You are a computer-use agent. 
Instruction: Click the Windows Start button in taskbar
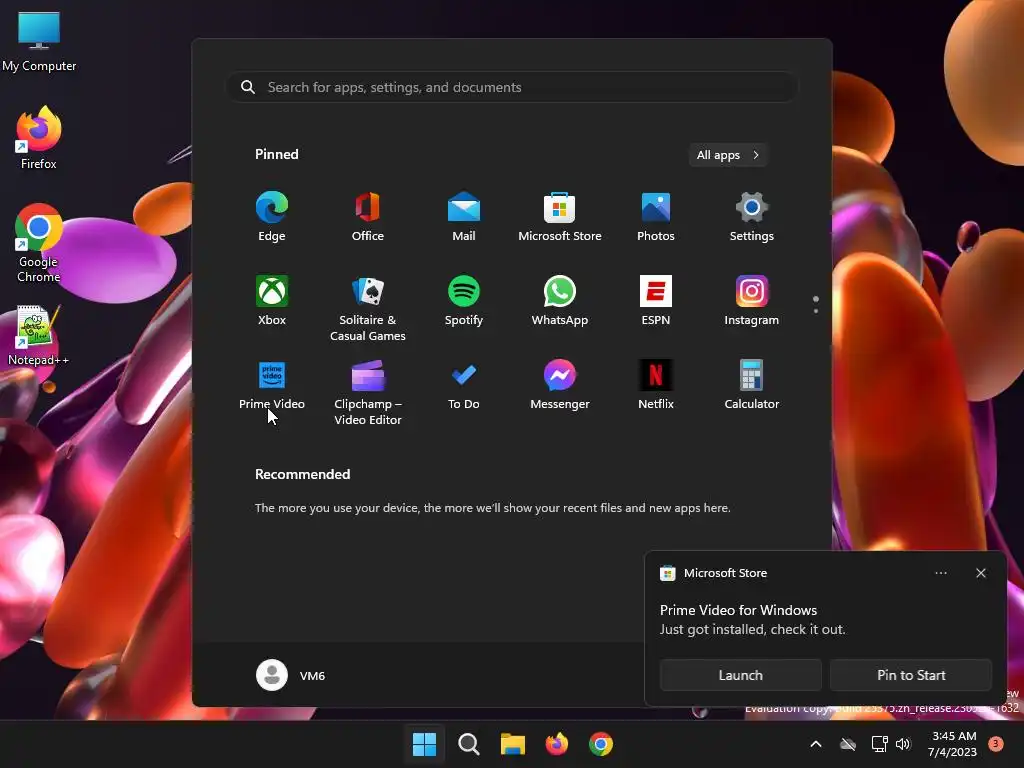[424, 744]
